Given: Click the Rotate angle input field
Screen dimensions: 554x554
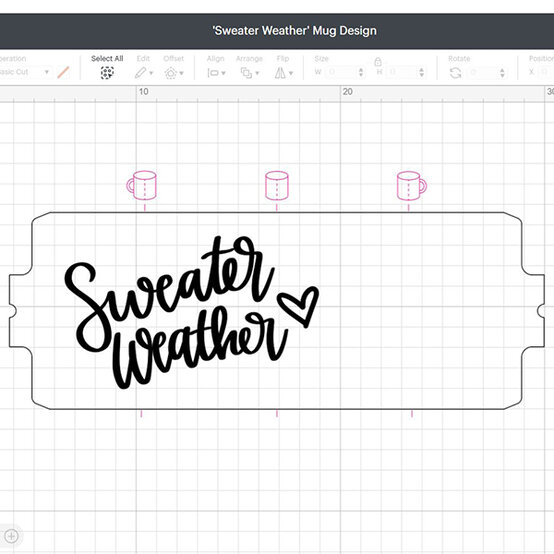Looking at the screenshot, I should point(483,73).
